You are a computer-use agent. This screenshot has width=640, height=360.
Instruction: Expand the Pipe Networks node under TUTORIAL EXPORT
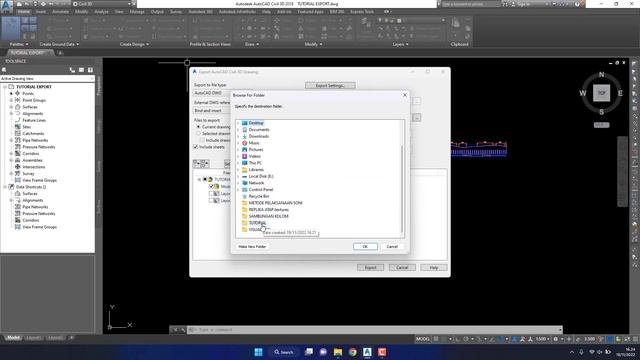(x=11, y=140)
